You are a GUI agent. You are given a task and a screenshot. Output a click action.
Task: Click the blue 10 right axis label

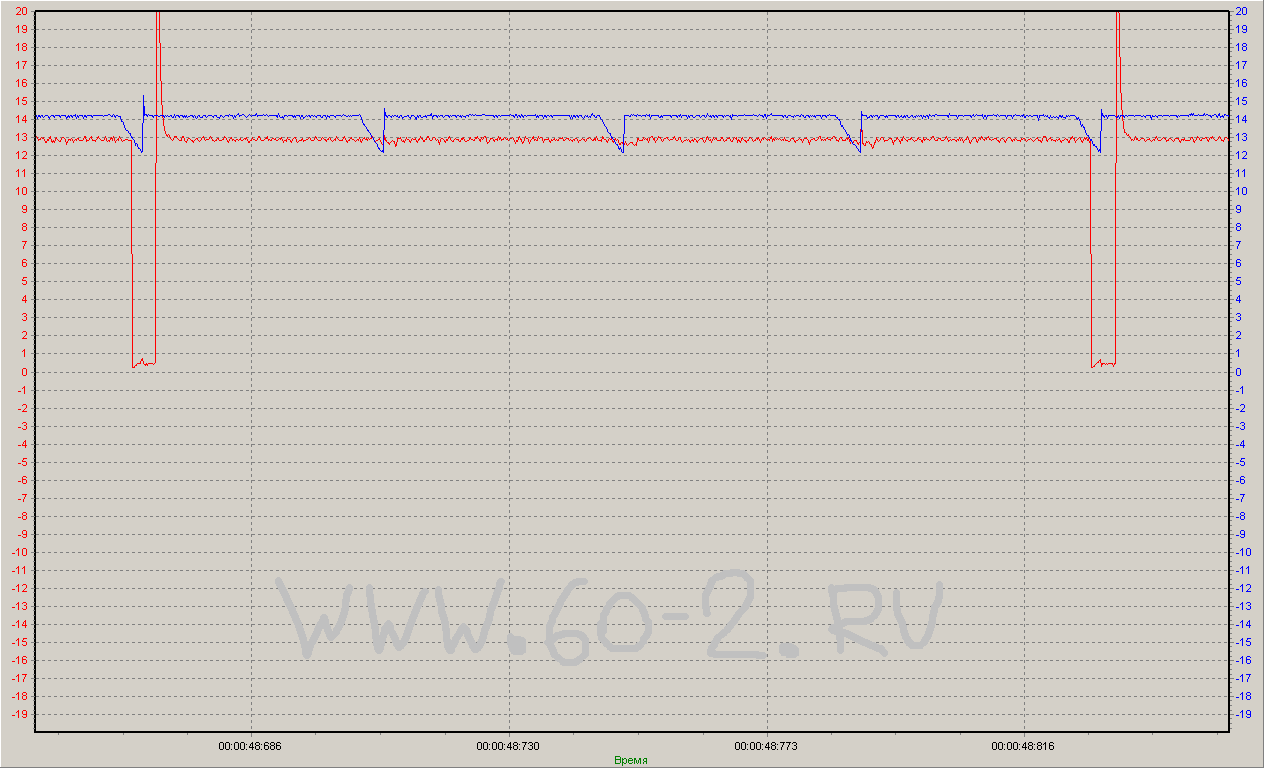1241,191
